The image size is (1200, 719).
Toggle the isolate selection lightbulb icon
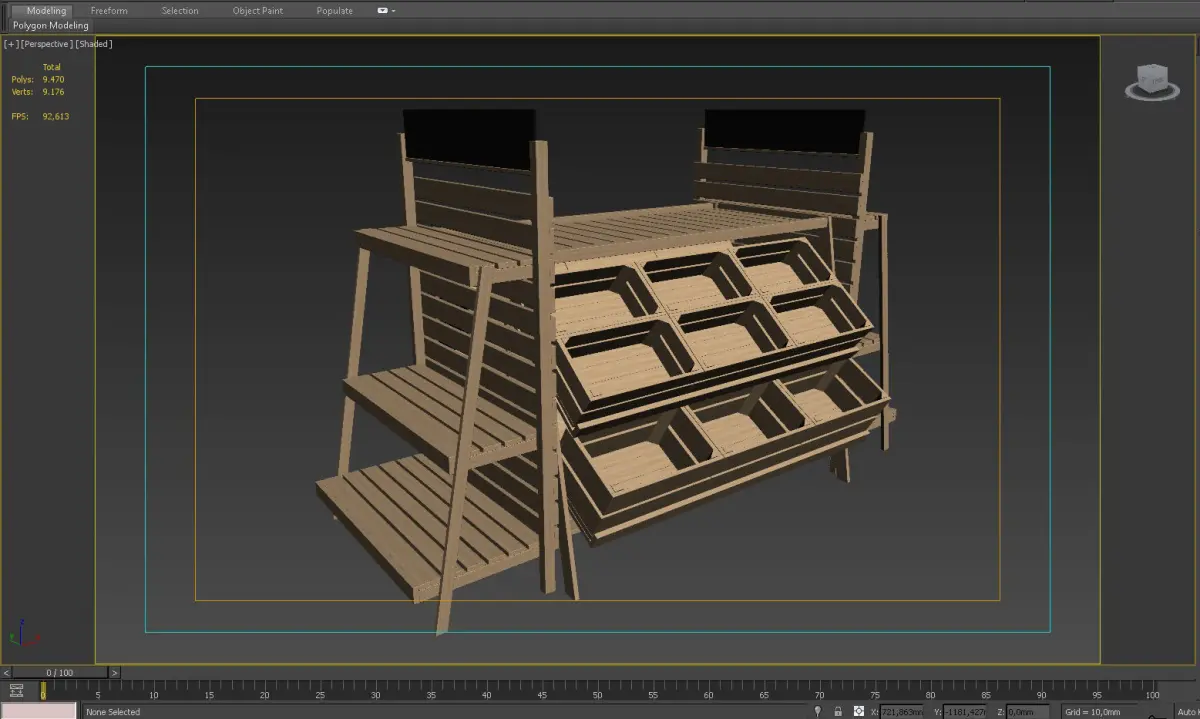pos(817,711)
